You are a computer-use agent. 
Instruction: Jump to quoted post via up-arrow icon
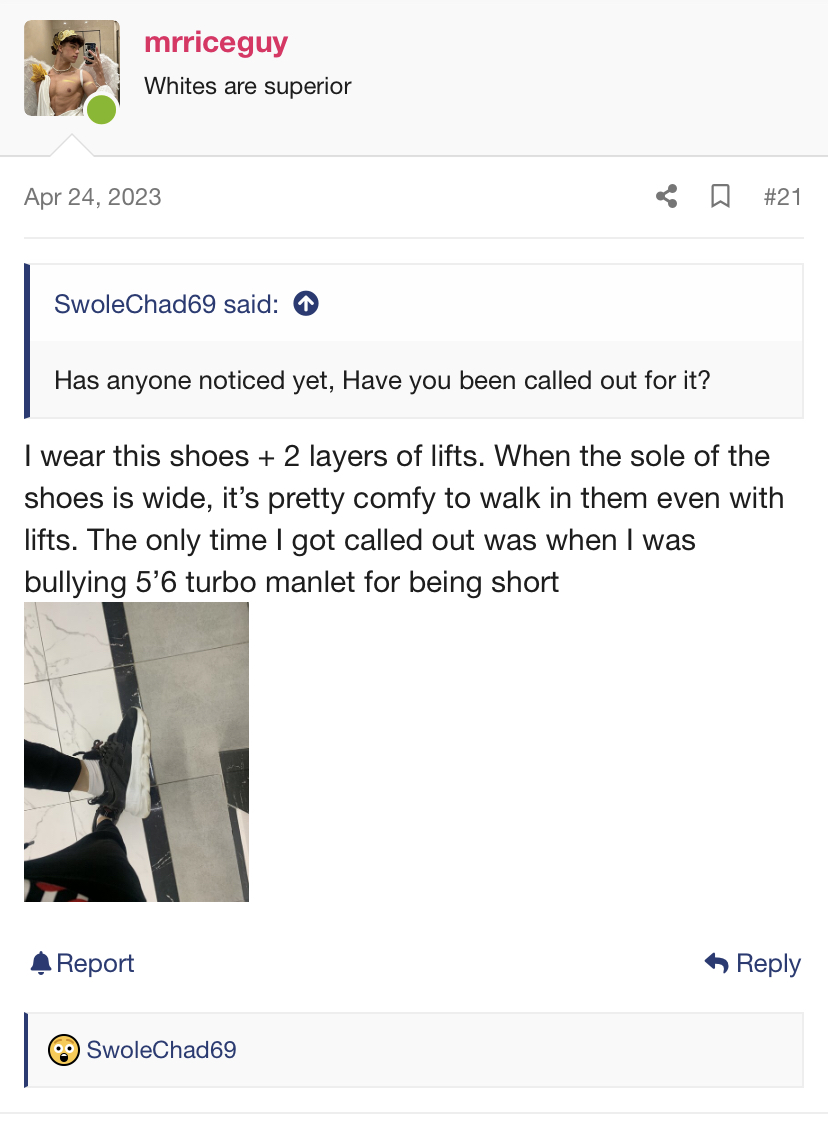pyautogui.click(x=306, y=304)
